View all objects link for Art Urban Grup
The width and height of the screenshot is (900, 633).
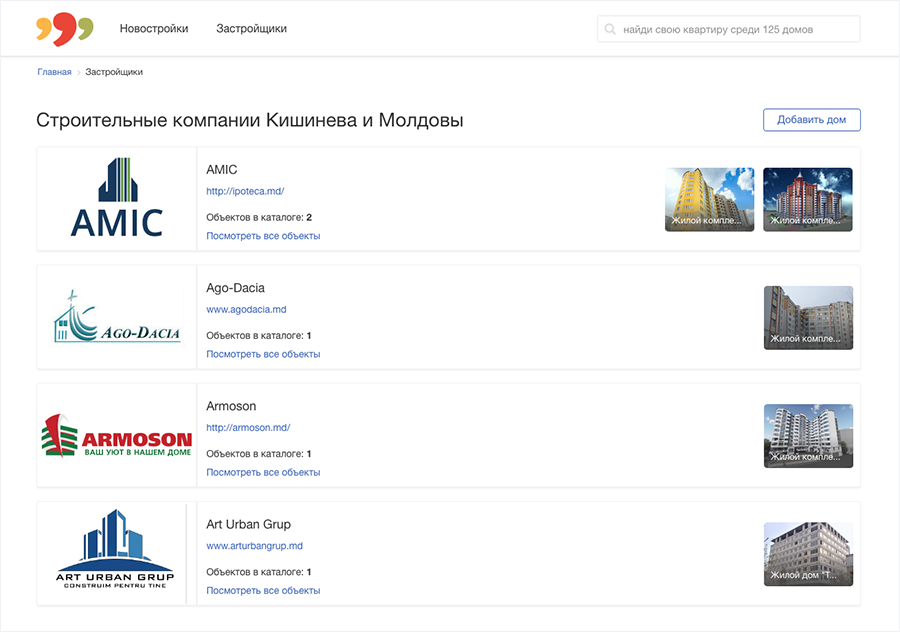[263, 591]
